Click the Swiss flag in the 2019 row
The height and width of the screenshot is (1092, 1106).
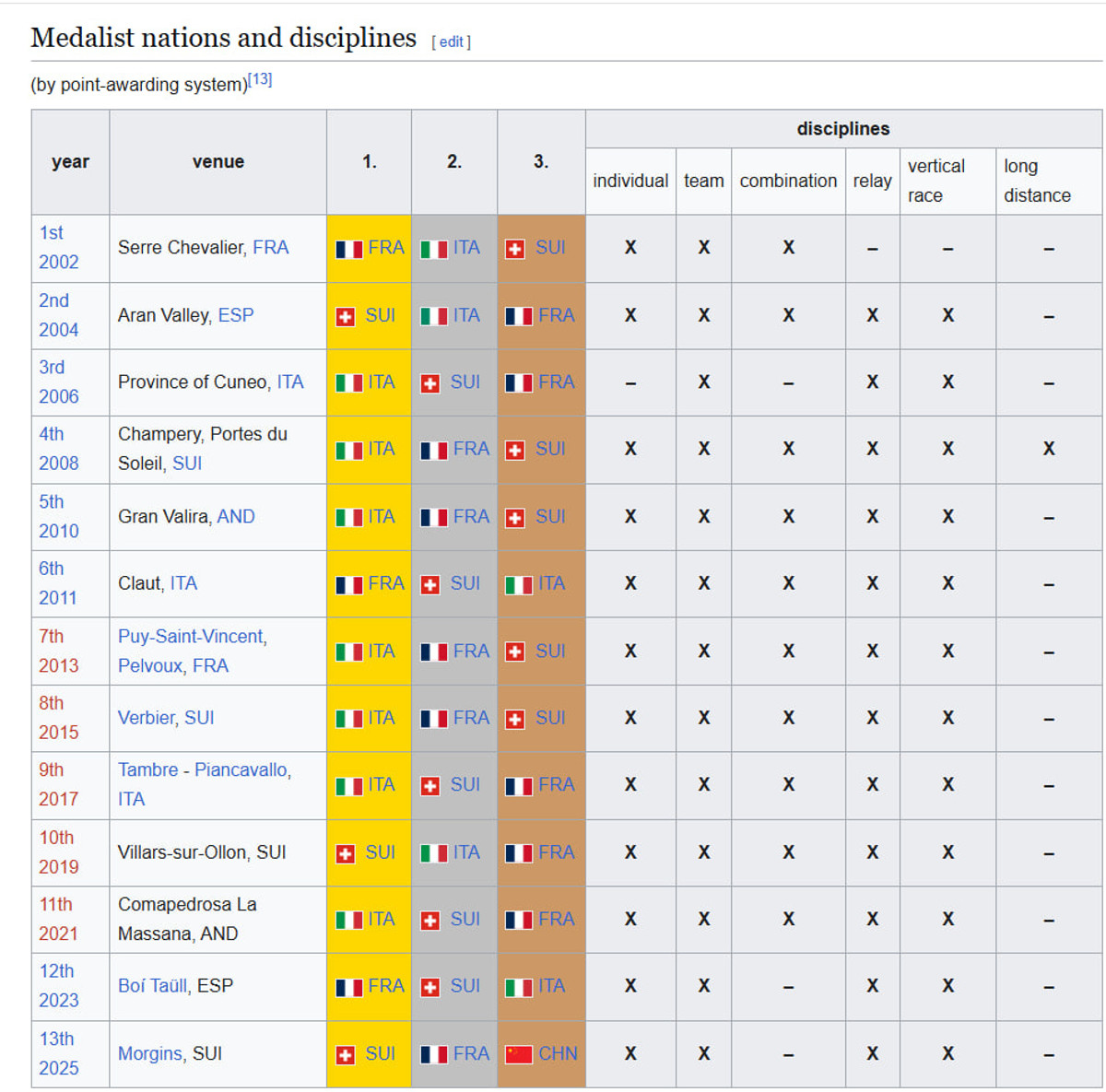346,854
